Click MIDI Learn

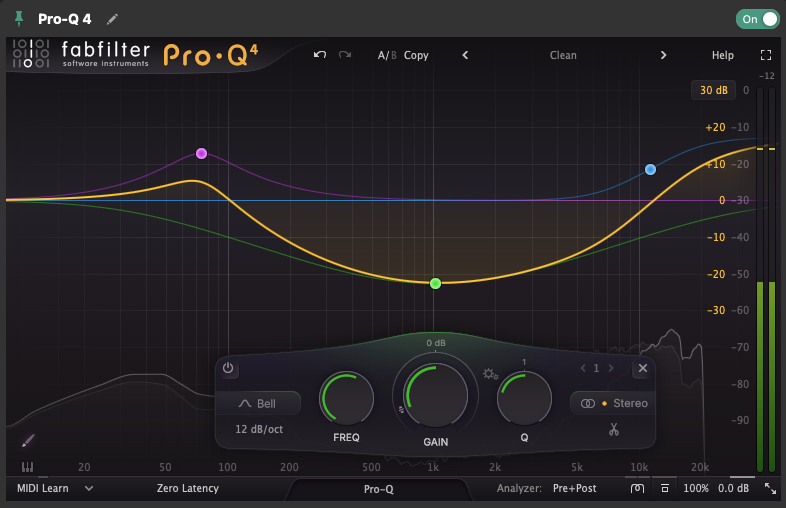coord(43,488)
